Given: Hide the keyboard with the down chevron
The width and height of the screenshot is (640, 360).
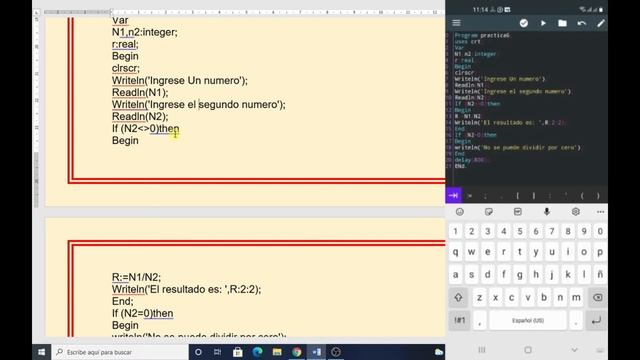Looking at the screenshot, I should click(574, 350).
